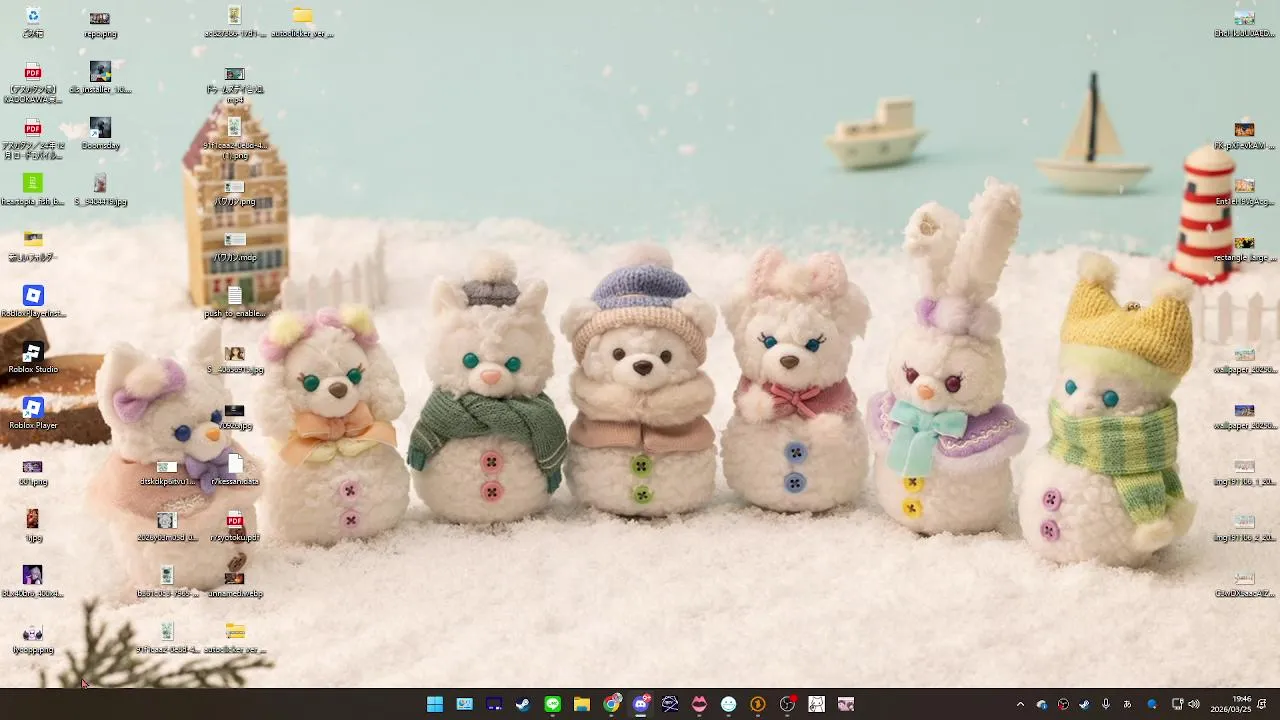The image size is (1280, 720).
Task: Select the Ehc1t8bUUAED image file
Action: click(1244, 24)
